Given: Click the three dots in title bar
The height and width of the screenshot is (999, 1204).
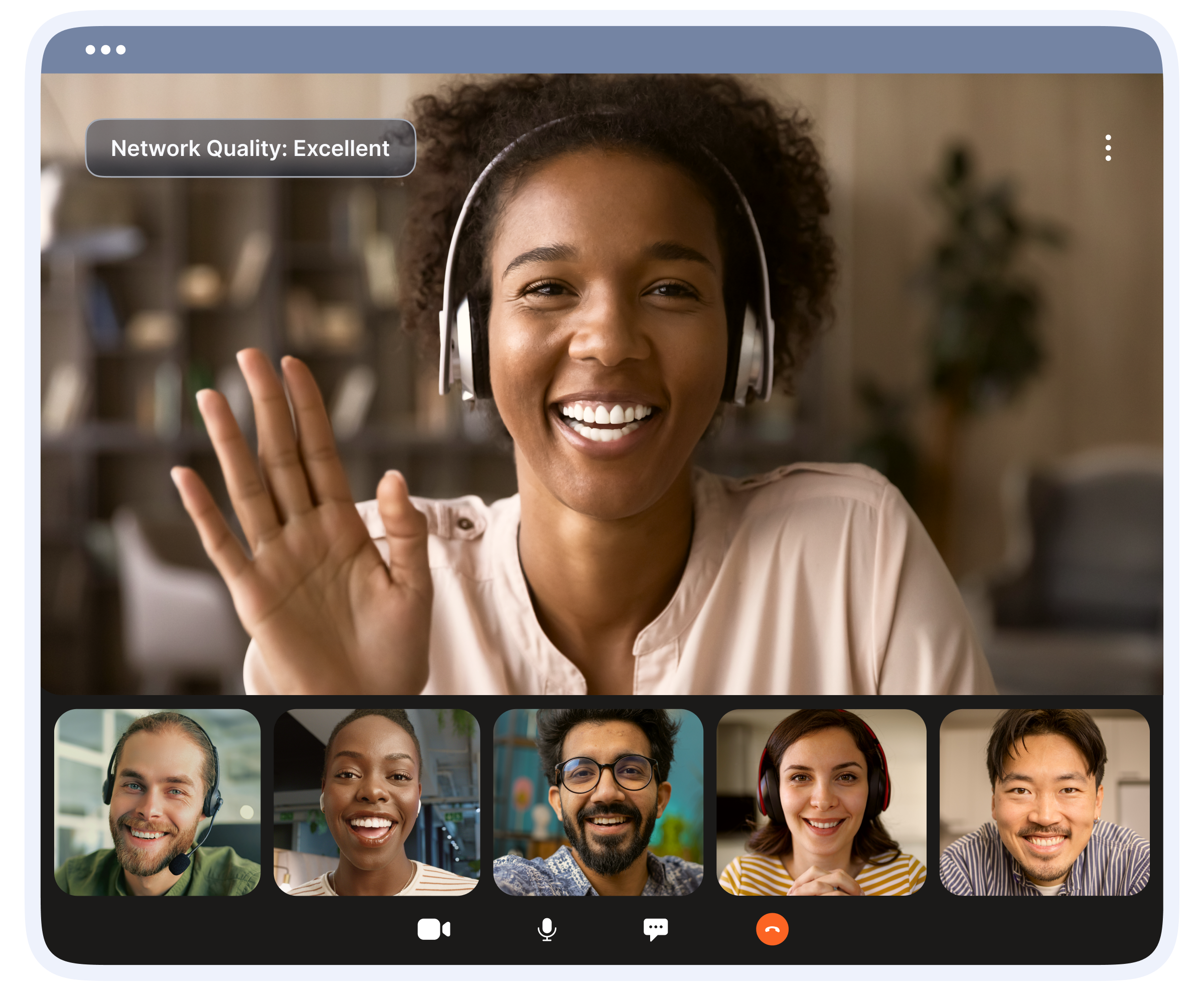Looking at the screenshot, I should point(105,50).
